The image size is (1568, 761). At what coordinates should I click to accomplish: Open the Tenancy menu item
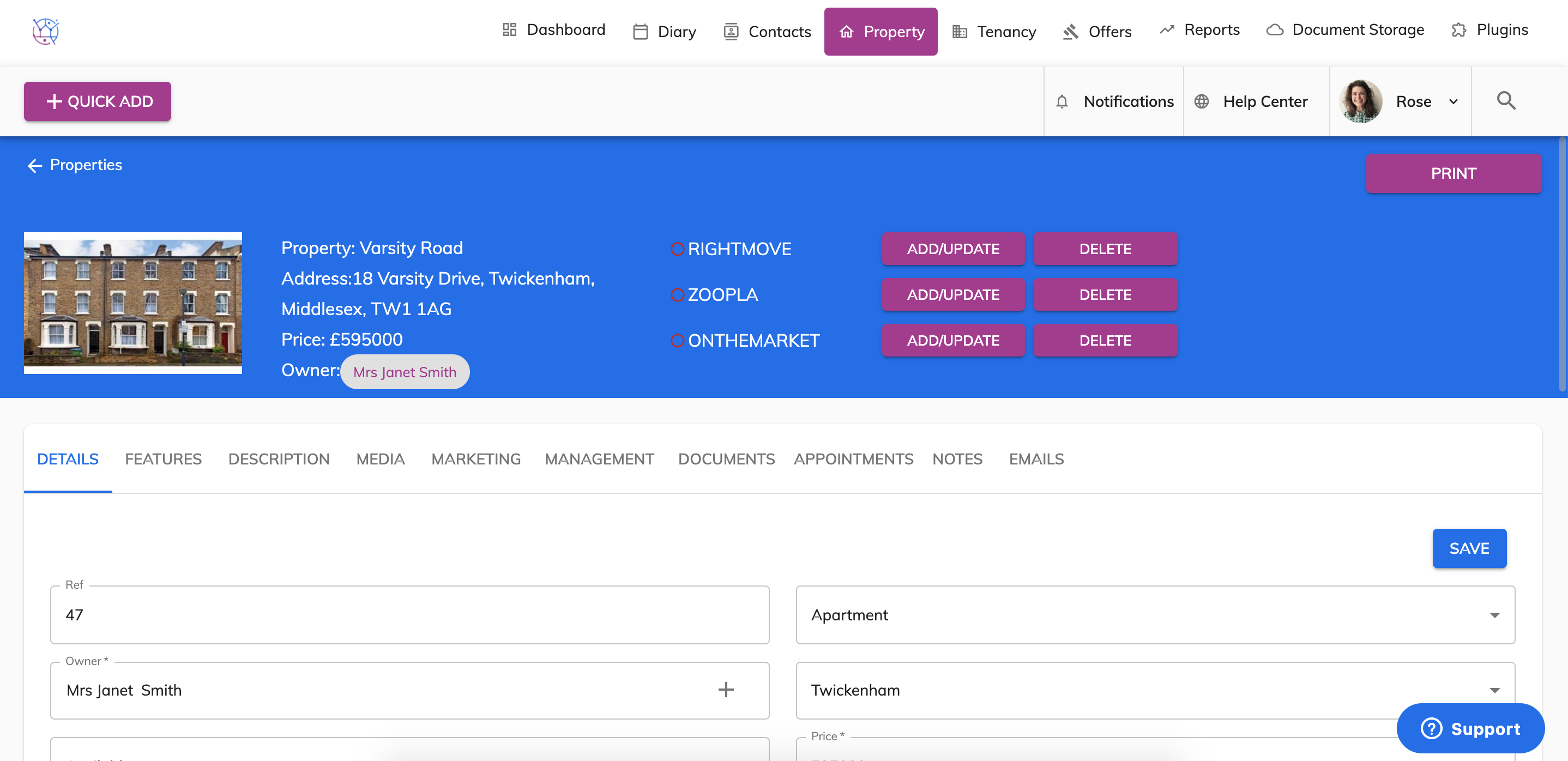[x=994, y=32]
